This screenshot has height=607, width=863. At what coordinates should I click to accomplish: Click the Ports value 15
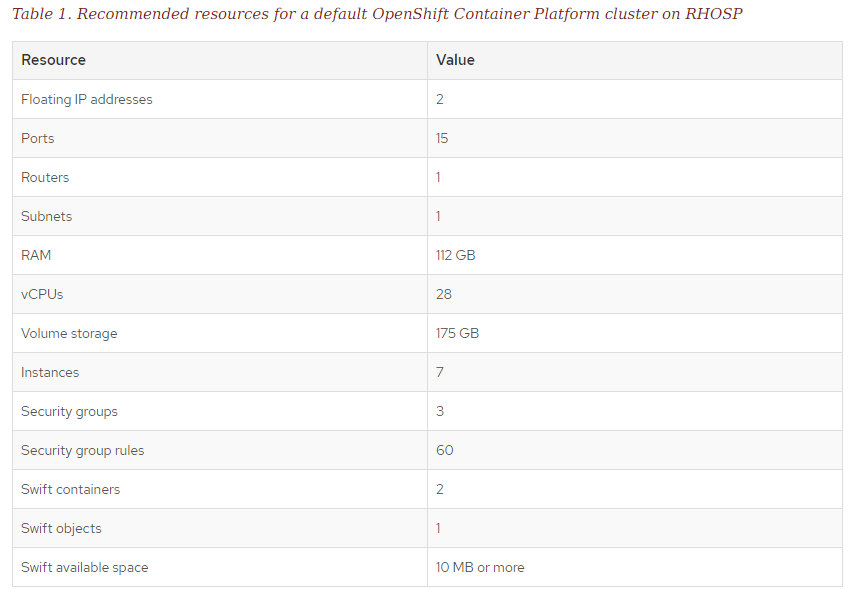[442, 138]
